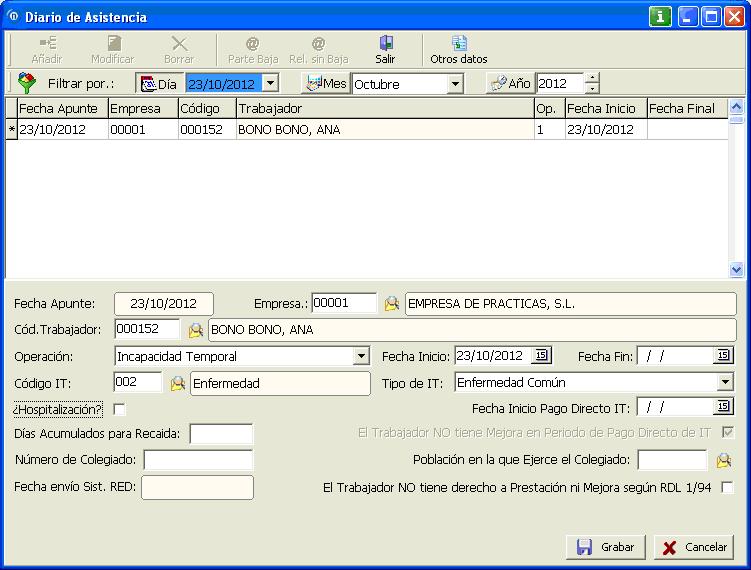751x570 pixels.
Task: Filter by Año button
Action: [511, 83]
